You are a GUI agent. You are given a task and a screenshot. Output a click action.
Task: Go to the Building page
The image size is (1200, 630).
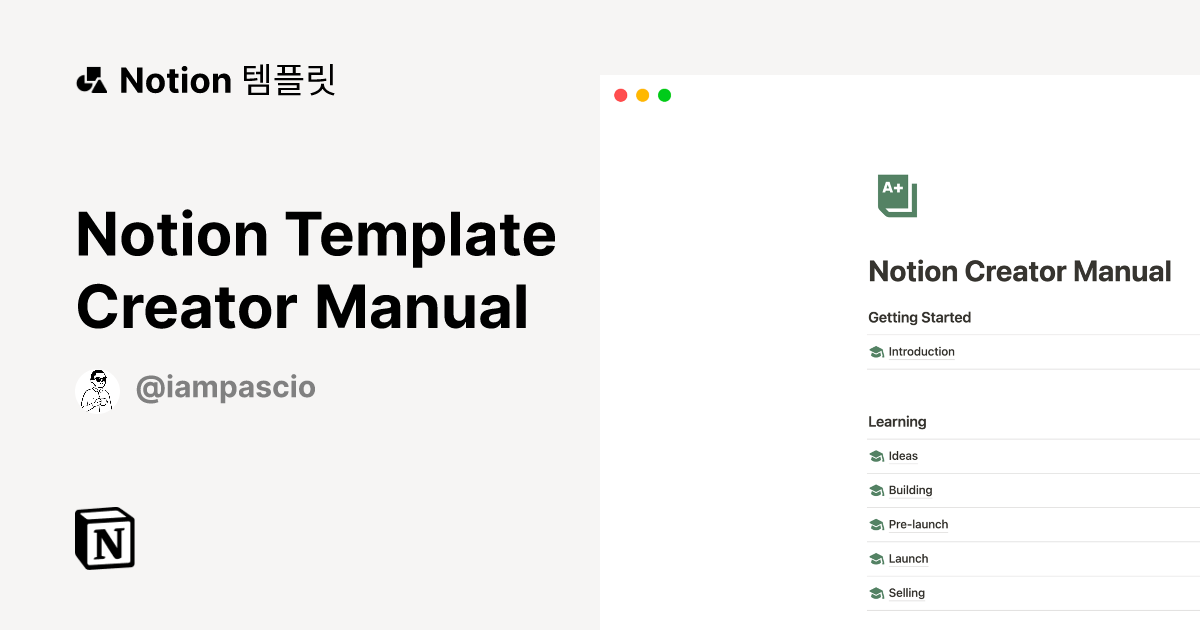(910, 491)
